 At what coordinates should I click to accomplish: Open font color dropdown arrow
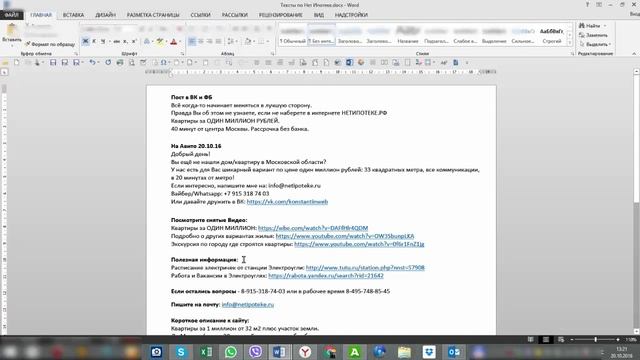tap(180, 41)
